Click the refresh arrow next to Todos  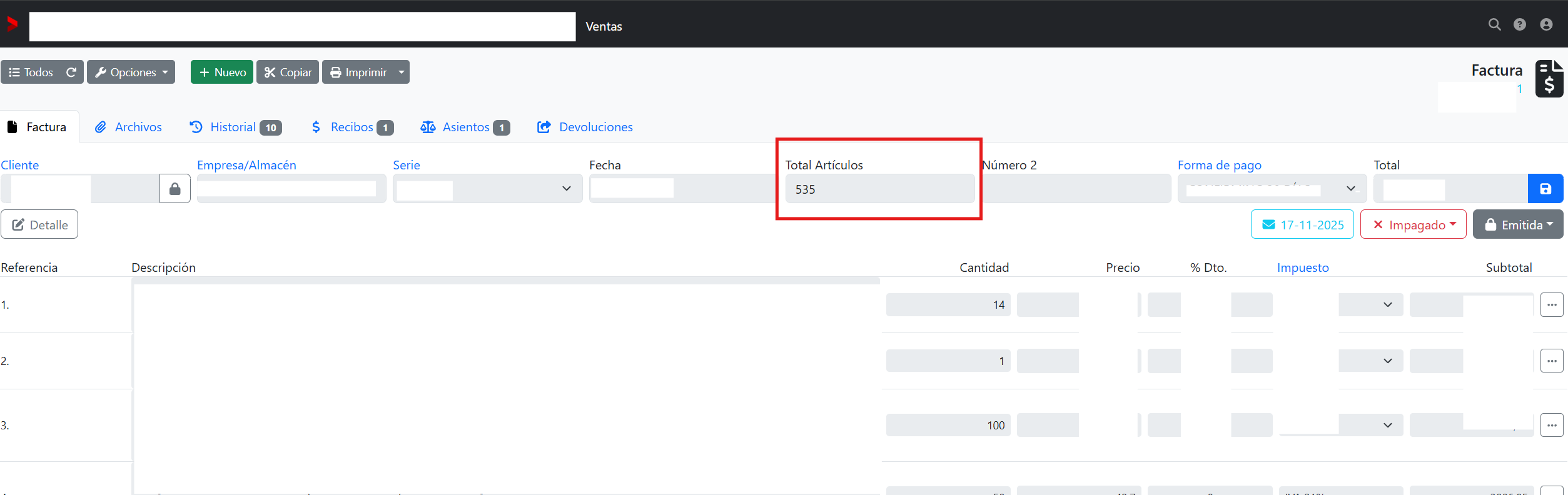point(71,72)
